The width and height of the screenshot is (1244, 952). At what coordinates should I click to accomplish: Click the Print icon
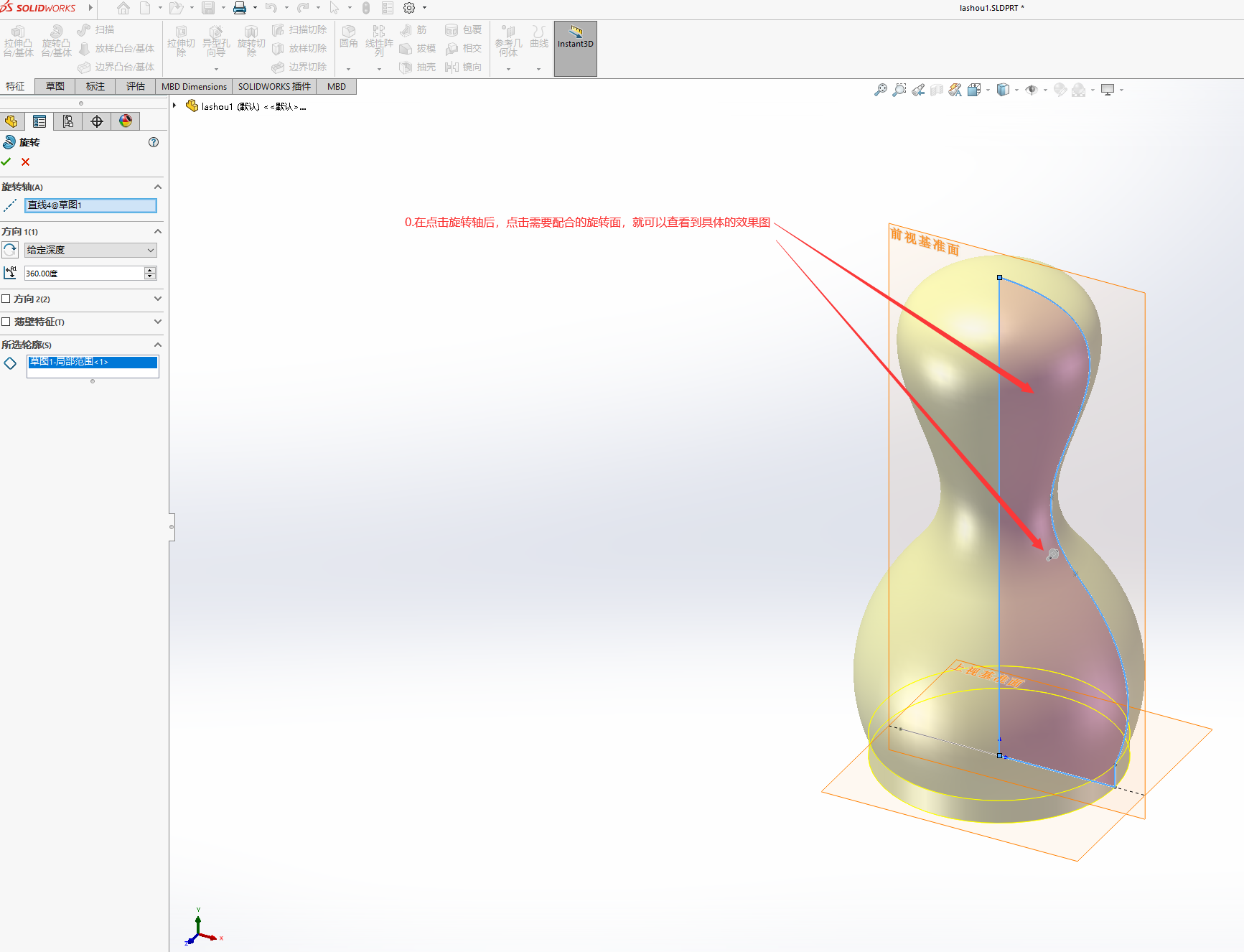click(x=240, y=8)
